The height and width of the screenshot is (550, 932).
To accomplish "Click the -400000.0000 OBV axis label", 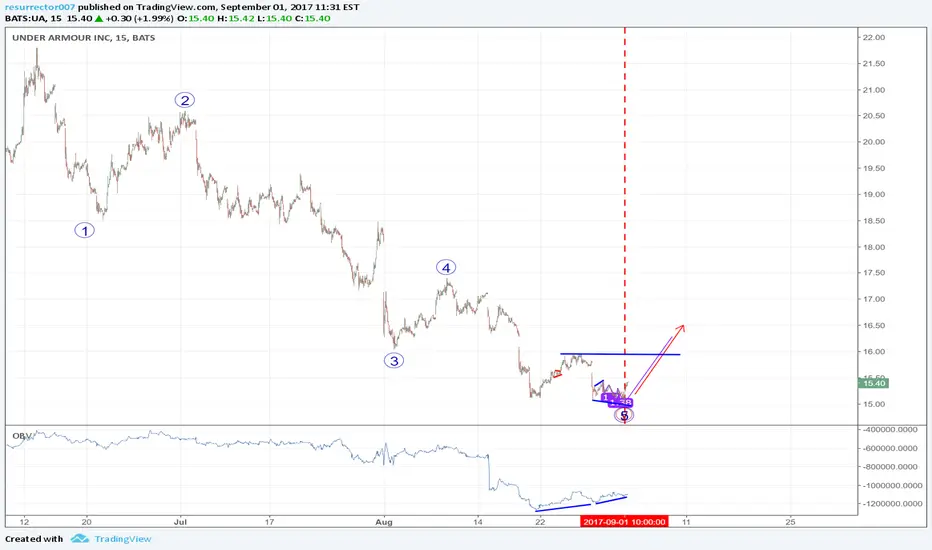I will tap(890, 429).
